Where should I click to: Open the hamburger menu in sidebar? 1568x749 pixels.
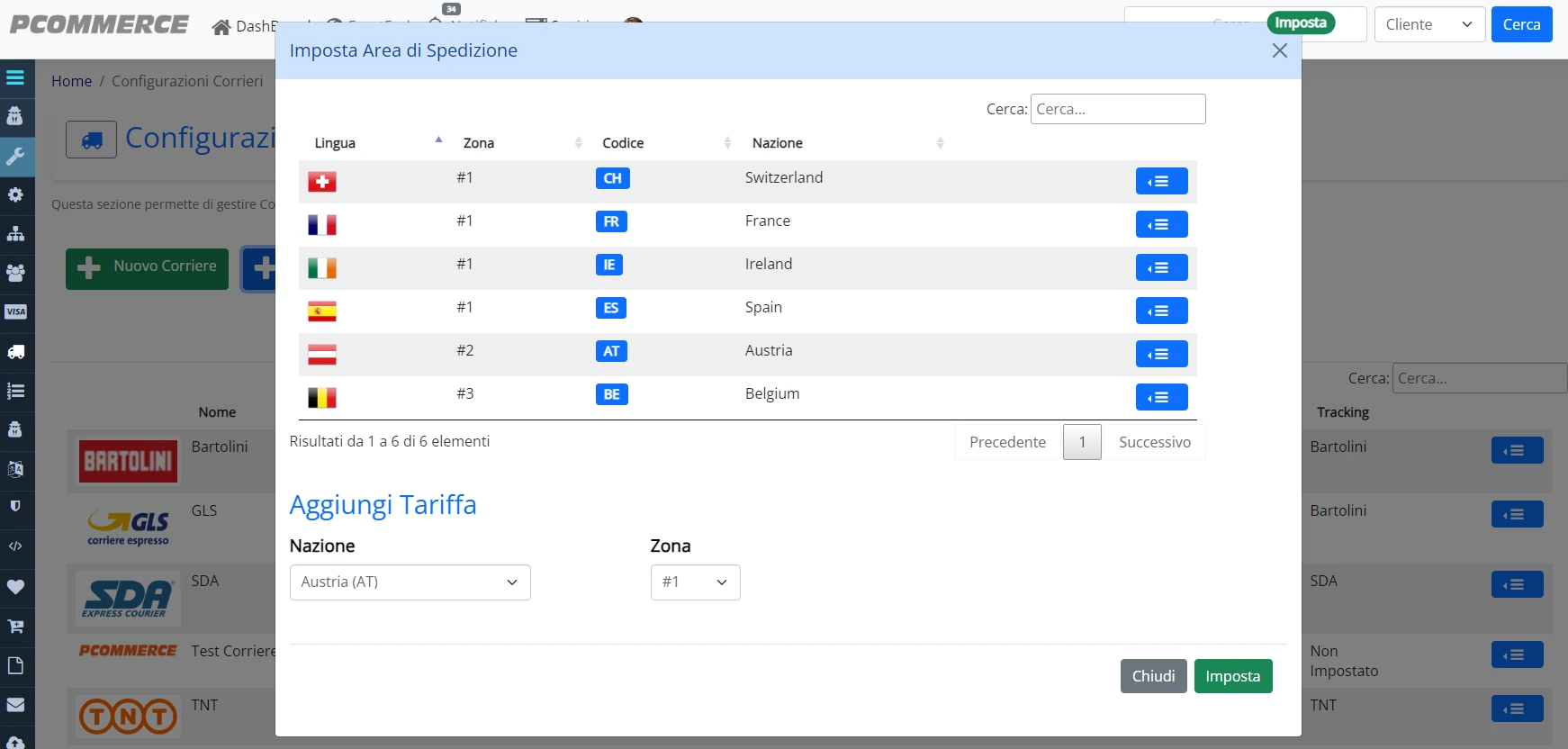click(x=15, y=78)
